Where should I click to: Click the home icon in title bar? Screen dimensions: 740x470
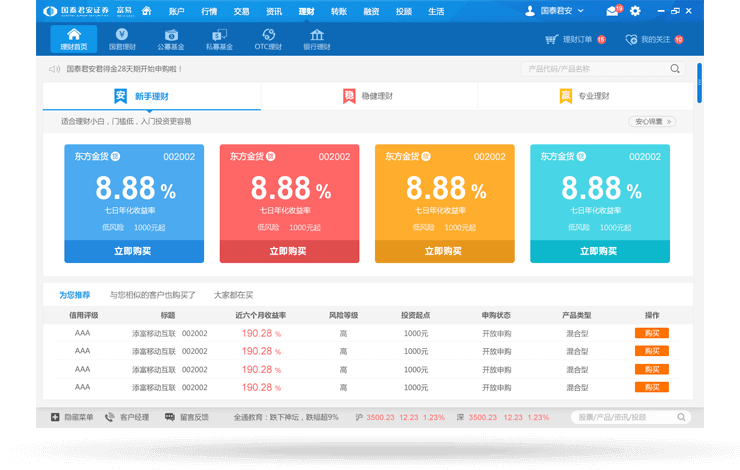coord(147,11)
